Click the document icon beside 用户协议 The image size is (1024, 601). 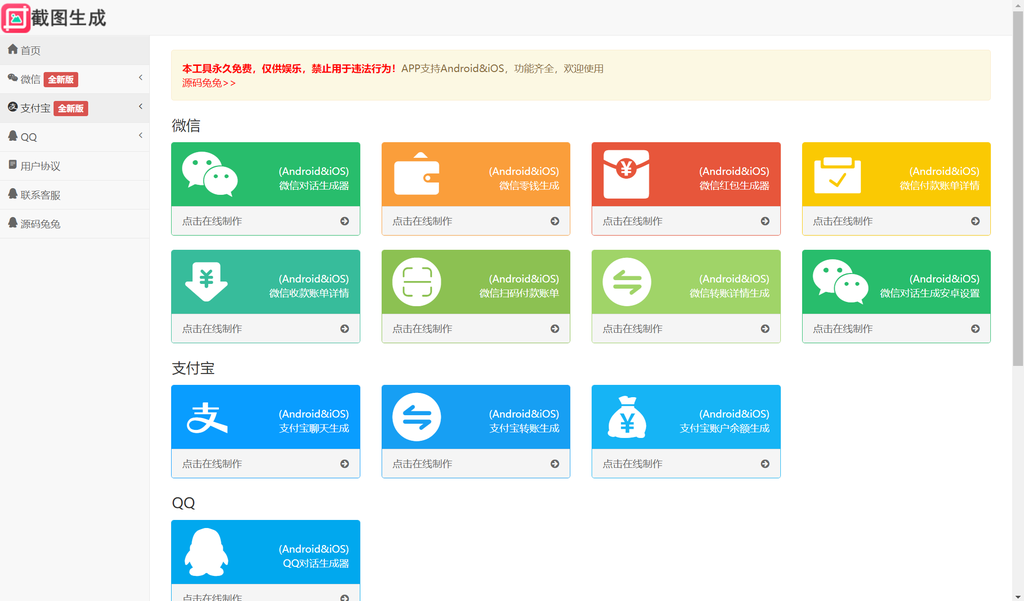pos(12,165)
